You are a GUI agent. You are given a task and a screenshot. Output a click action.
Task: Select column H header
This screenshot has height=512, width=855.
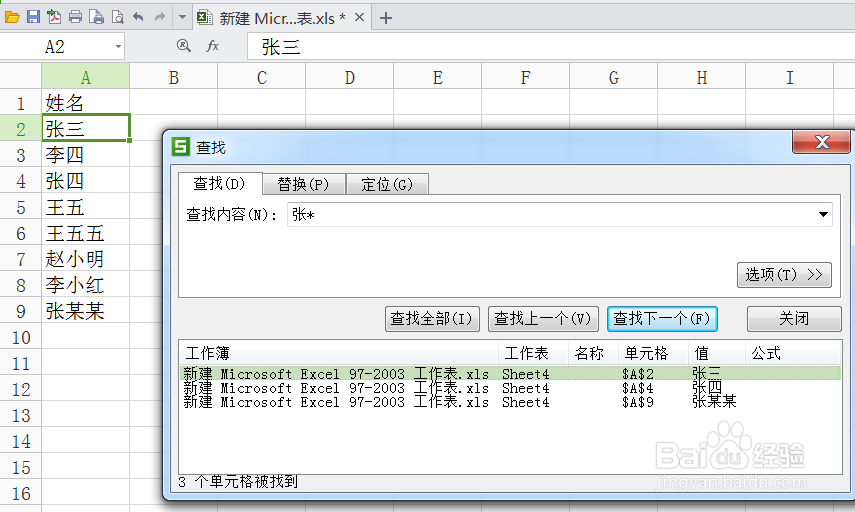click(x=701, y=77)
